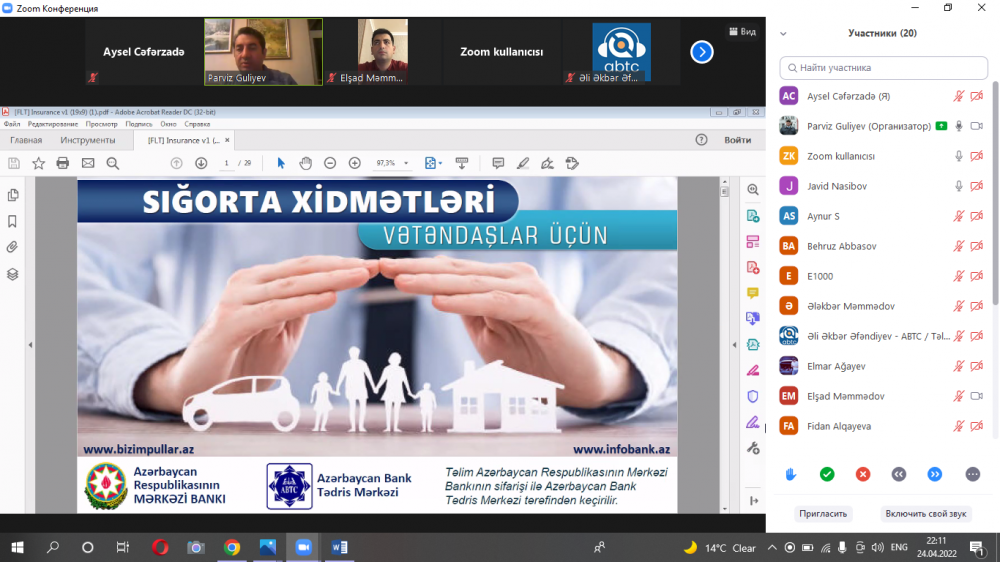The width and height of the screenshot is (1000, 562).
Task: Open the Attachments paperclip panel
Action: [x=13, y=248]
